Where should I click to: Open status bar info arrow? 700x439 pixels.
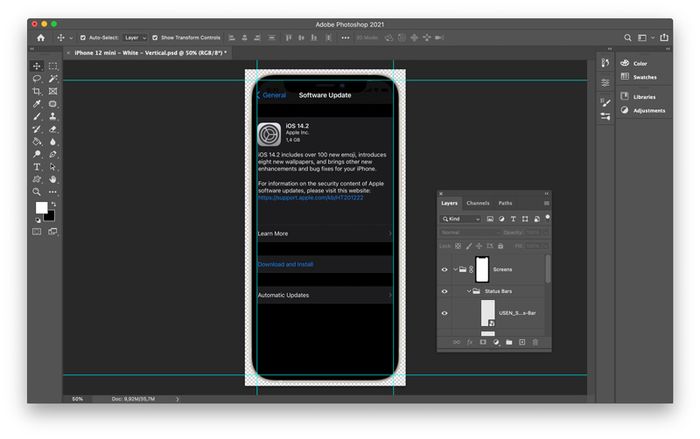(177, 399)
